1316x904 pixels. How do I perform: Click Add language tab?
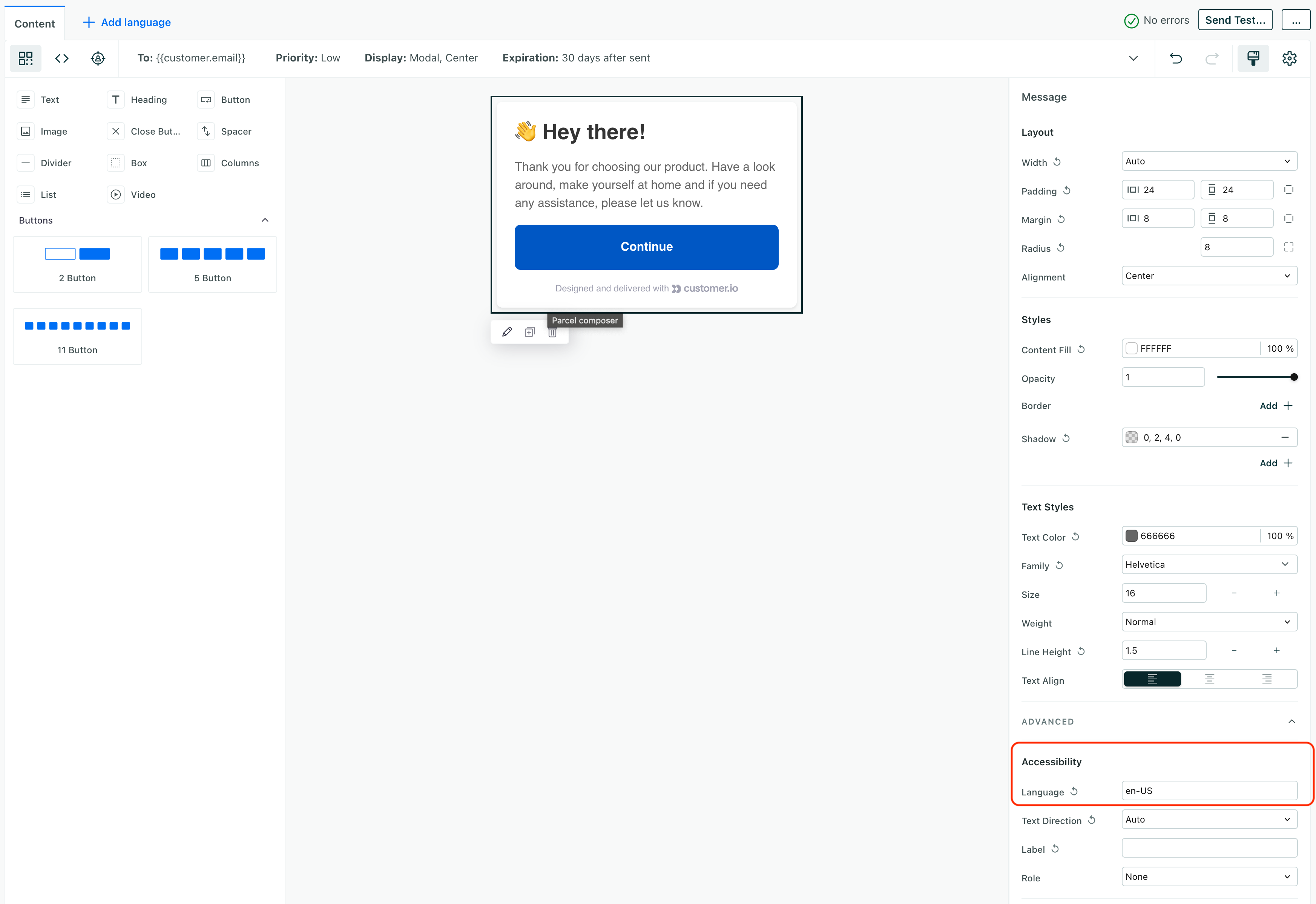[127, 22]
